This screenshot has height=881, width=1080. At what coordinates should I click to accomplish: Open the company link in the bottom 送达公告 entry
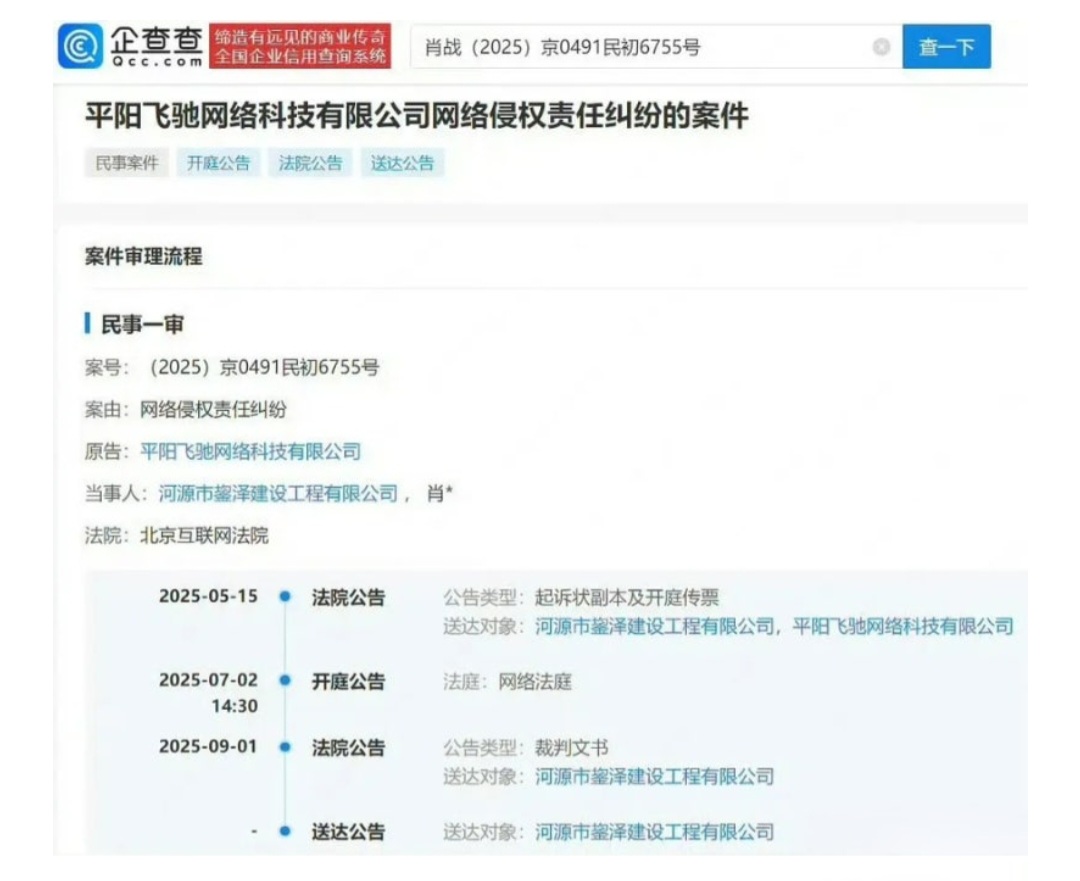(x=654, y=832)
